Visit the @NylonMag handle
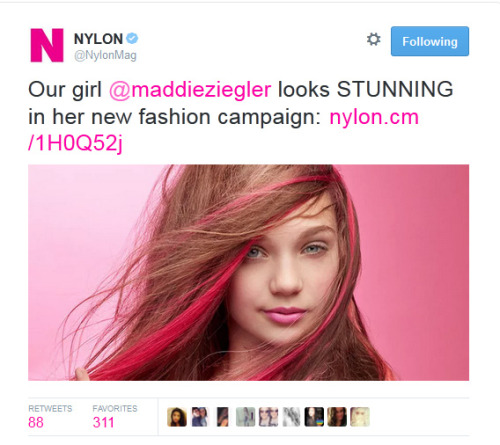This screenshot has width=500, height=445. pos(105,55)
